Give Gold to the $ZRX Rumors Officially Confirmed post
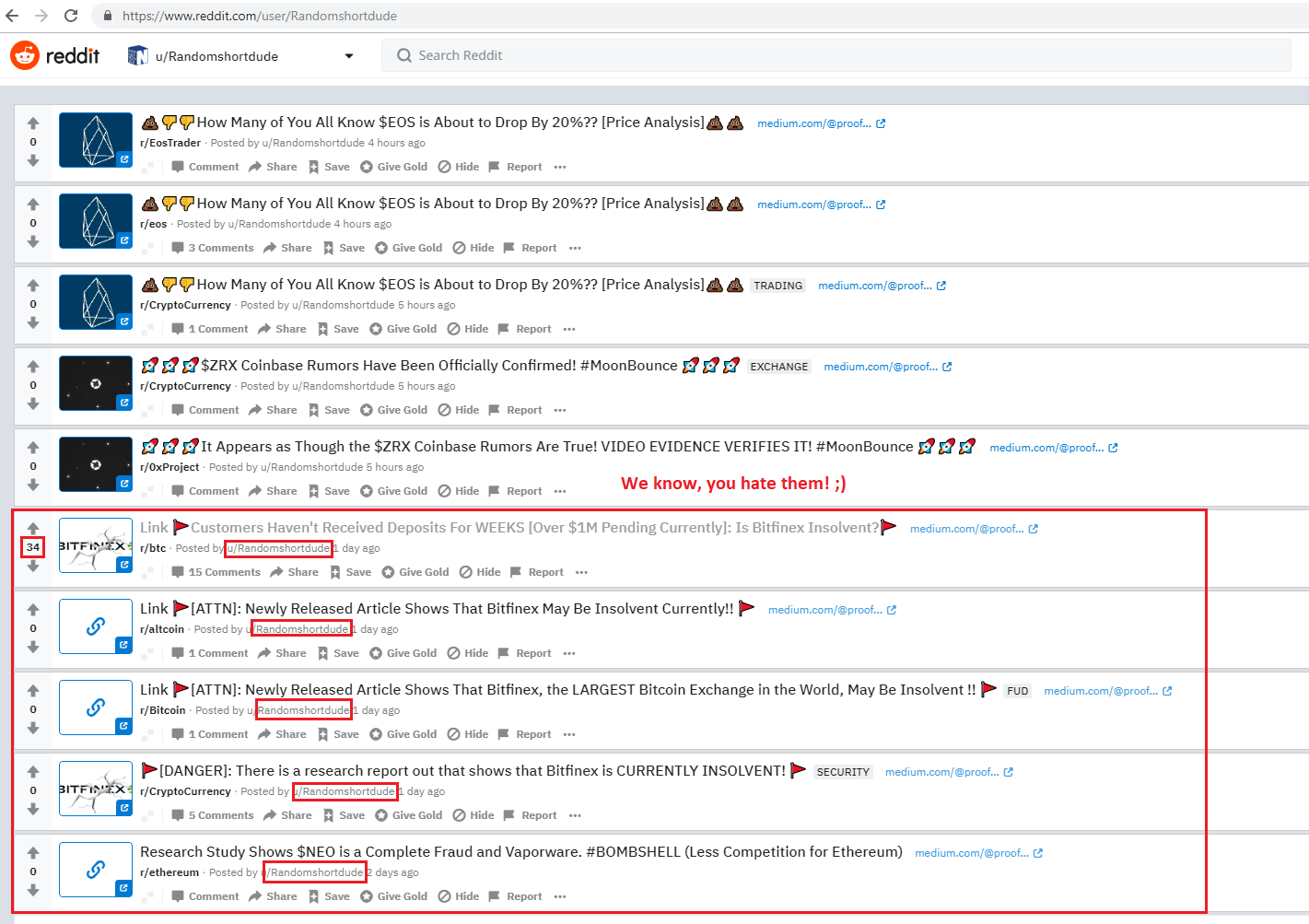Image resolution: width=1309 pixels, height=924 pixels. click(x=393, y=410)
